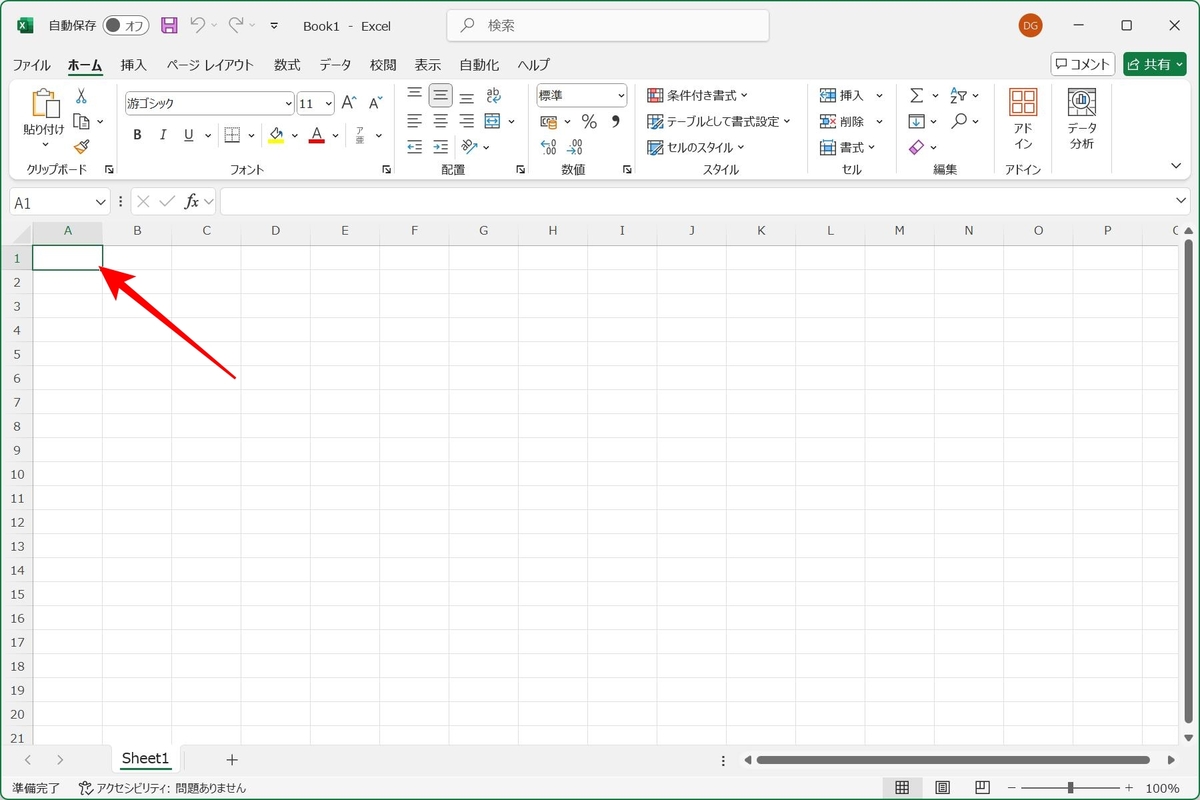This screenshot has width=1200, height=800.
Task: Toggle top vertical alignment
Action: (x=415, y=96)
